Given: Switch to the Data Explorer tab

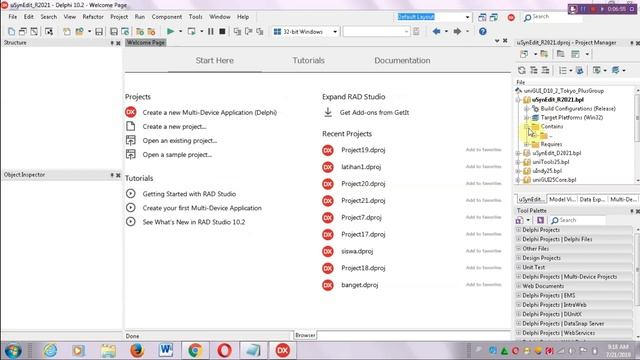Looking at the screenshot, I should click(x=592, y=199).
